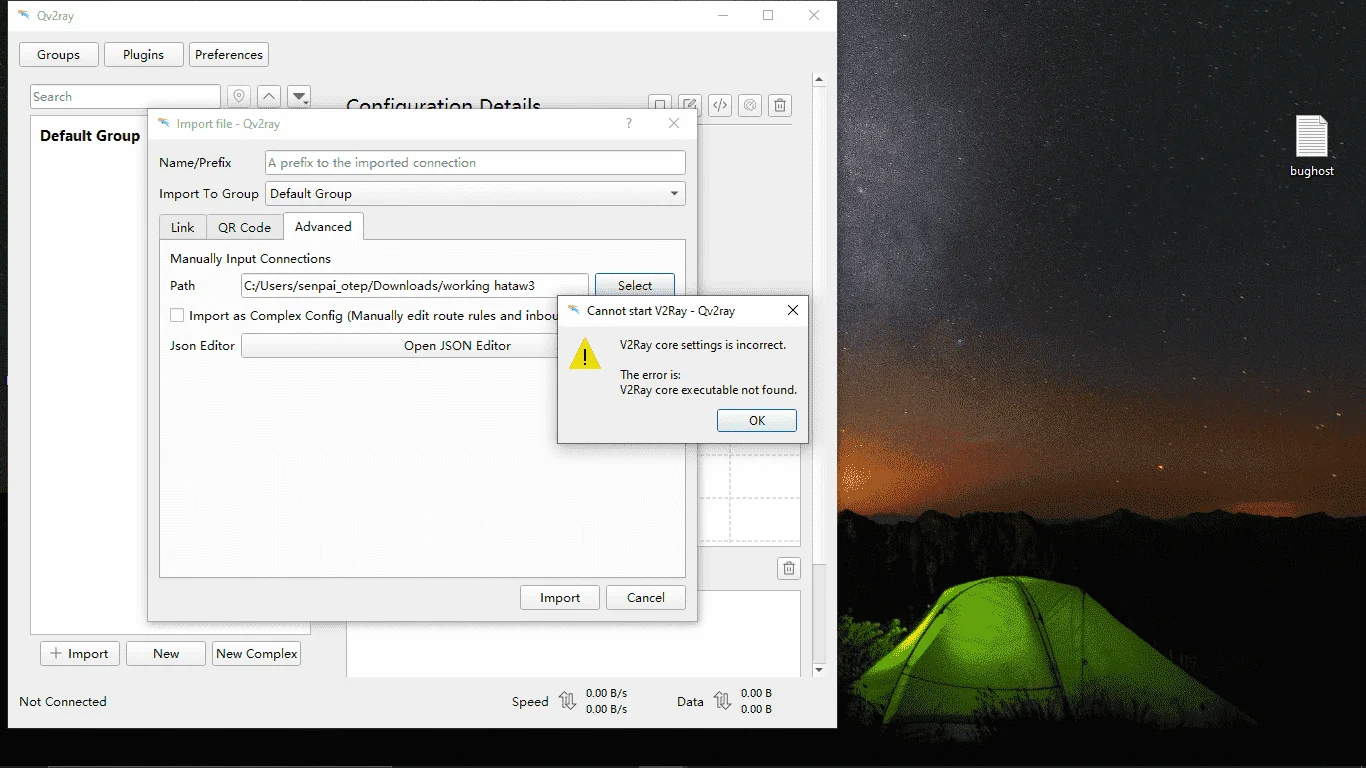Image resolution: width=1366 pixels, height=768 pixels.
Task: Click Import in the Import file dialog
Action: tap(560, 597)
